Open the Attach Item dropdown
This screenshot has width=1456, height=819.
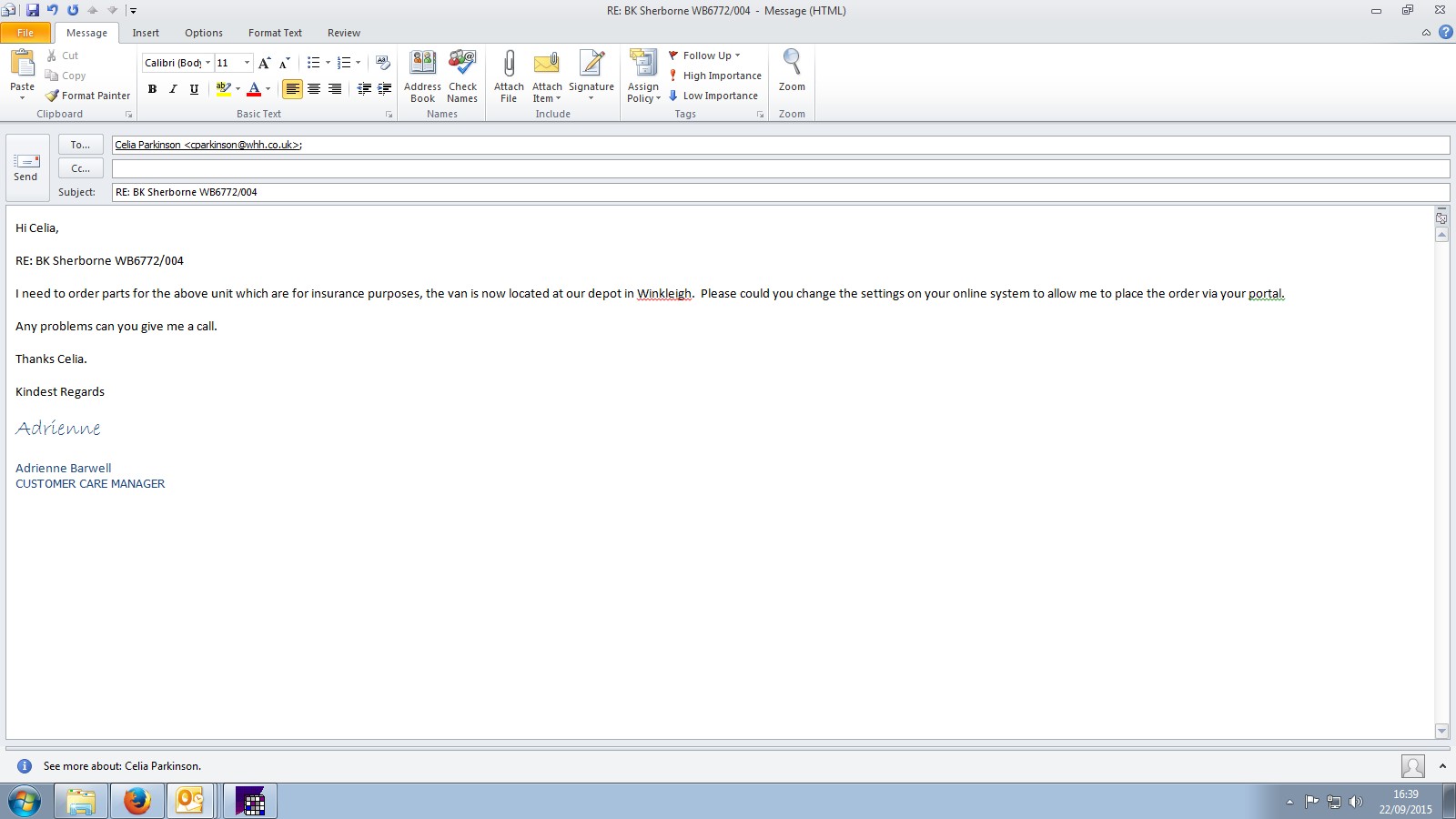point(547,76)
